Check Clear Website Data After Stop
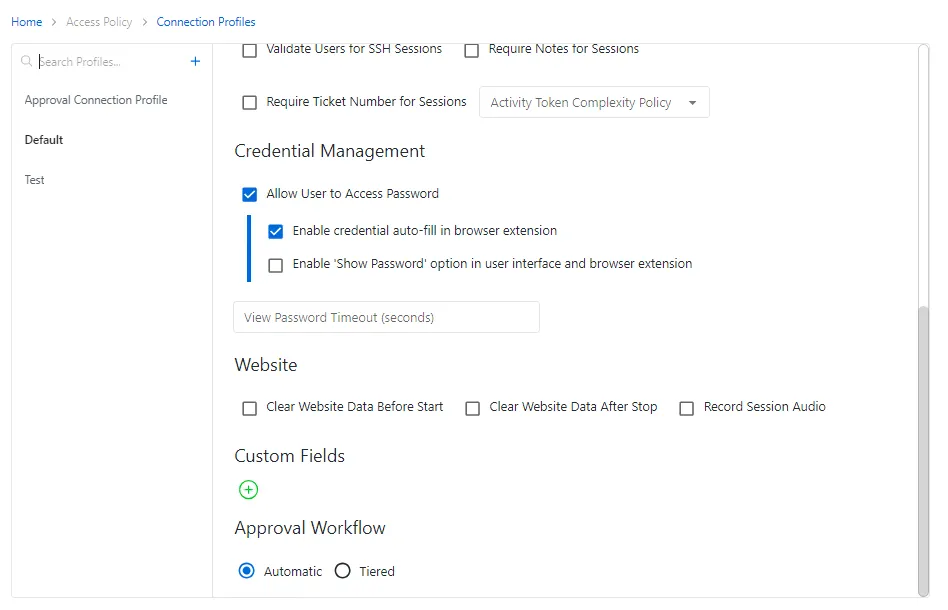This screenshot has width=948, height=610. (473, 409)
